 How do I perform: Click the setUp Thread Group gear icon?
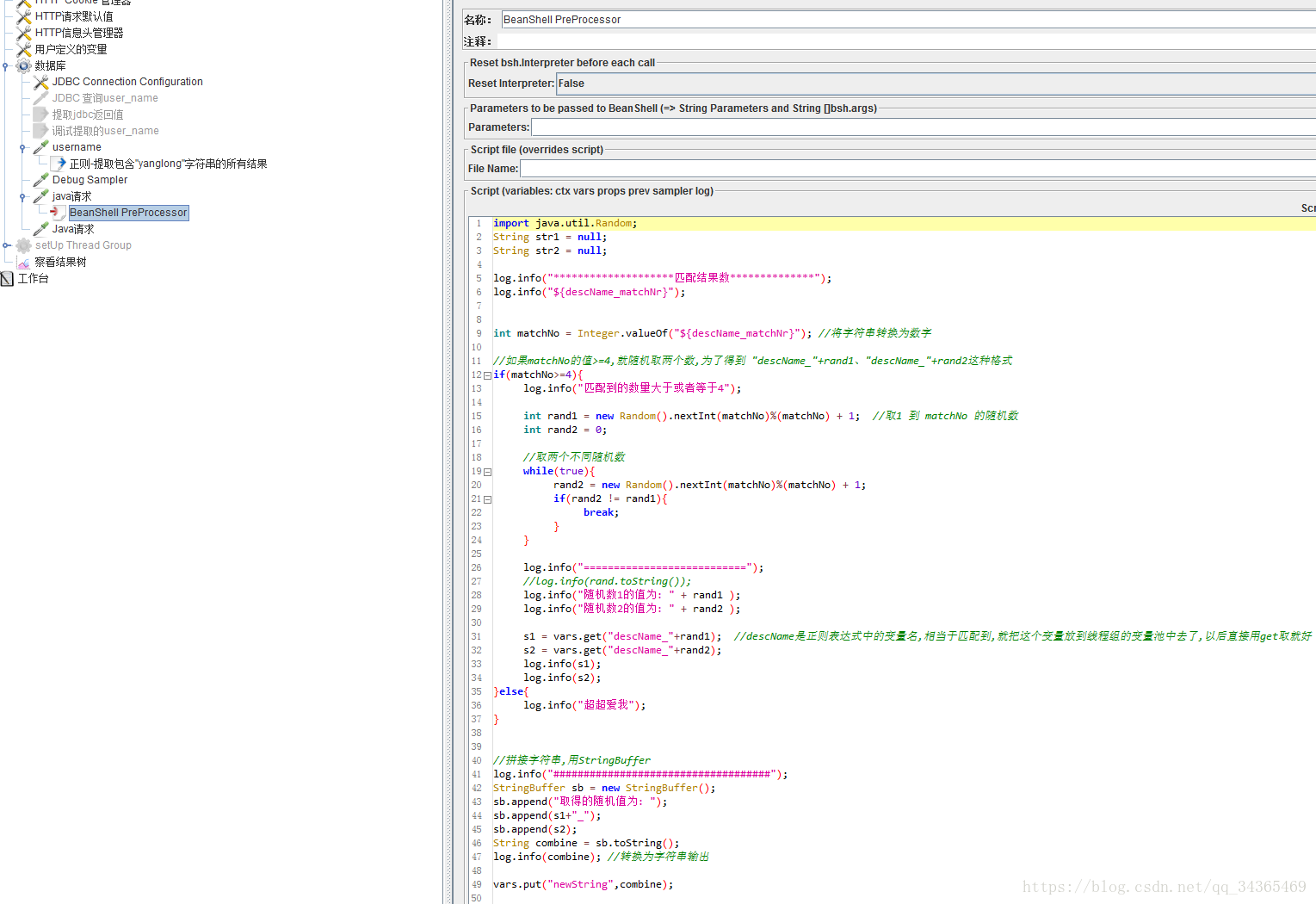pos(24,245)
